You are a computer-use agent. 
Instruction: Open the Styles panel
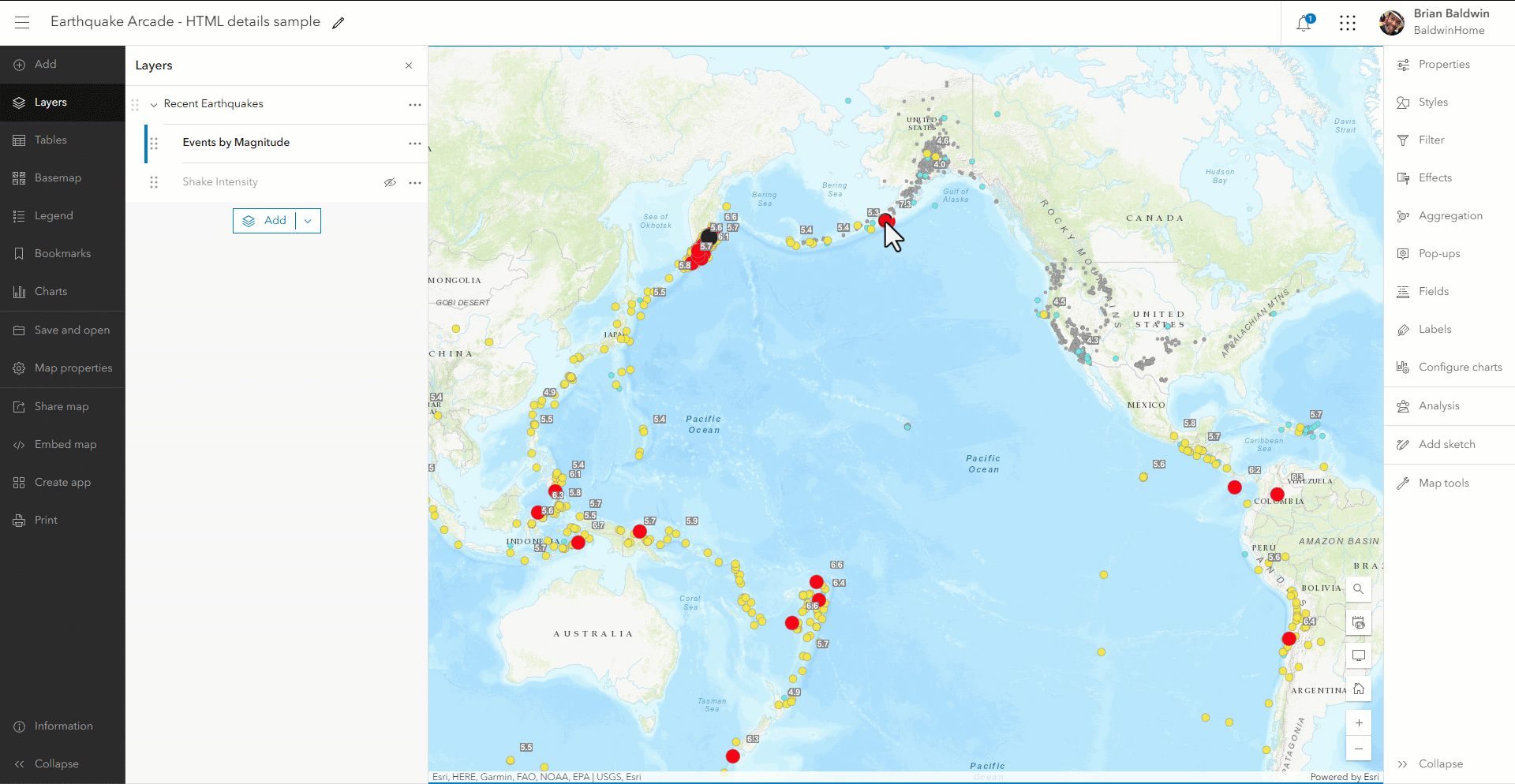click(x=1434, y=102)
